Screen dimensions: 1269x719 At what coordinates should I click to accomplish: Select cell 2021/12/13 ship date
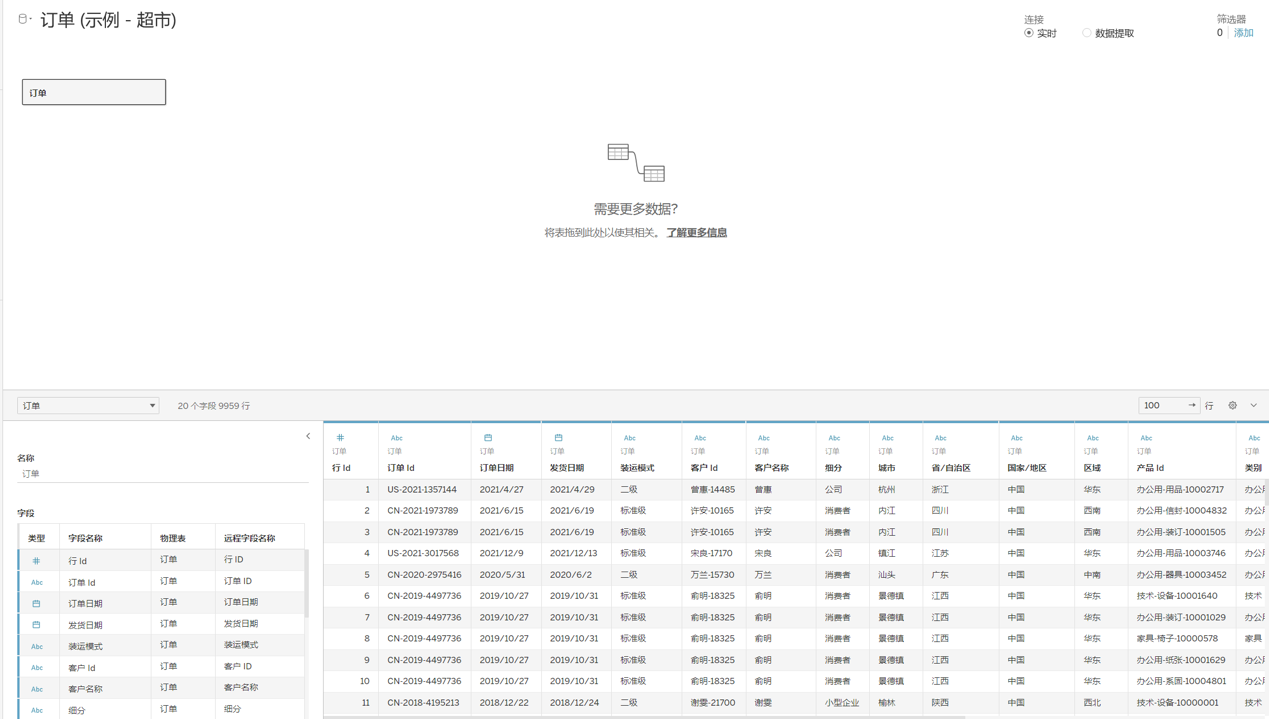point(573,554)
